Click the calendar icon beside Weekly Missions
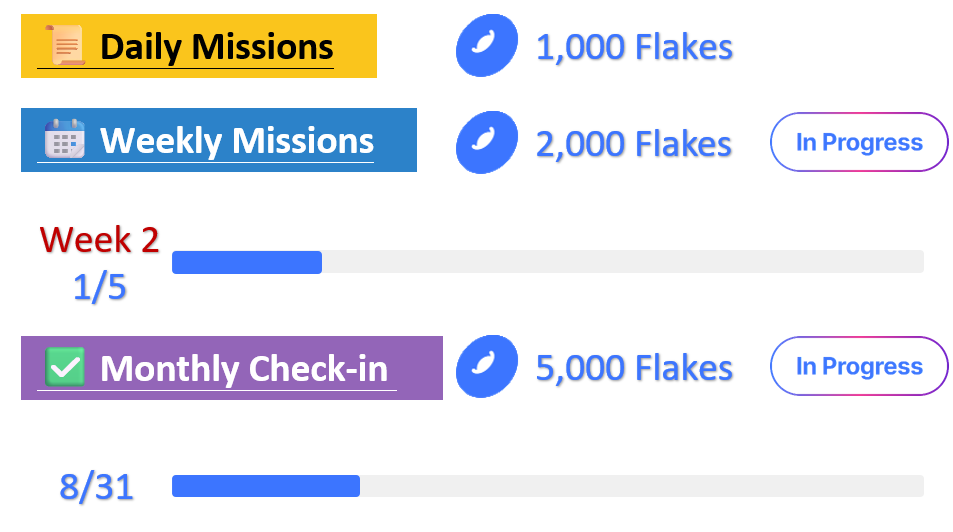This screenshot has width=953, height=532. [65, 140]
